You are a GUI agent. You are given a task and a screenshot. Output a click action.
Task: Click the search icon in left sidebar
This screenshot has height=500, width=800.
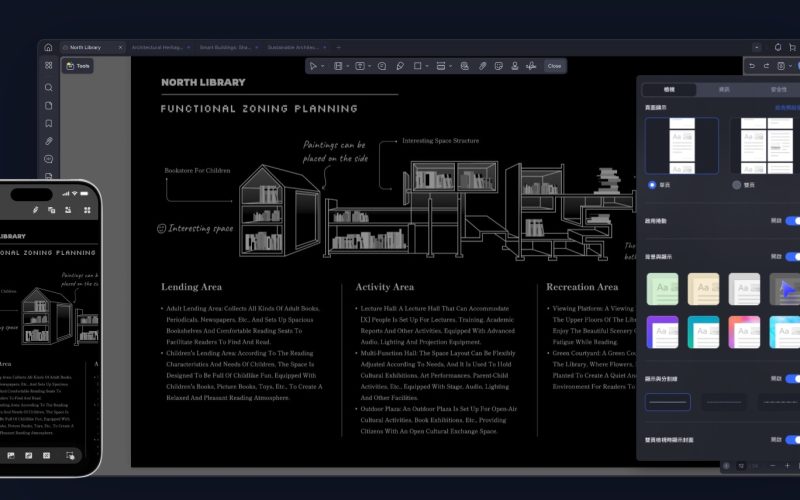(x=48, y=87)
